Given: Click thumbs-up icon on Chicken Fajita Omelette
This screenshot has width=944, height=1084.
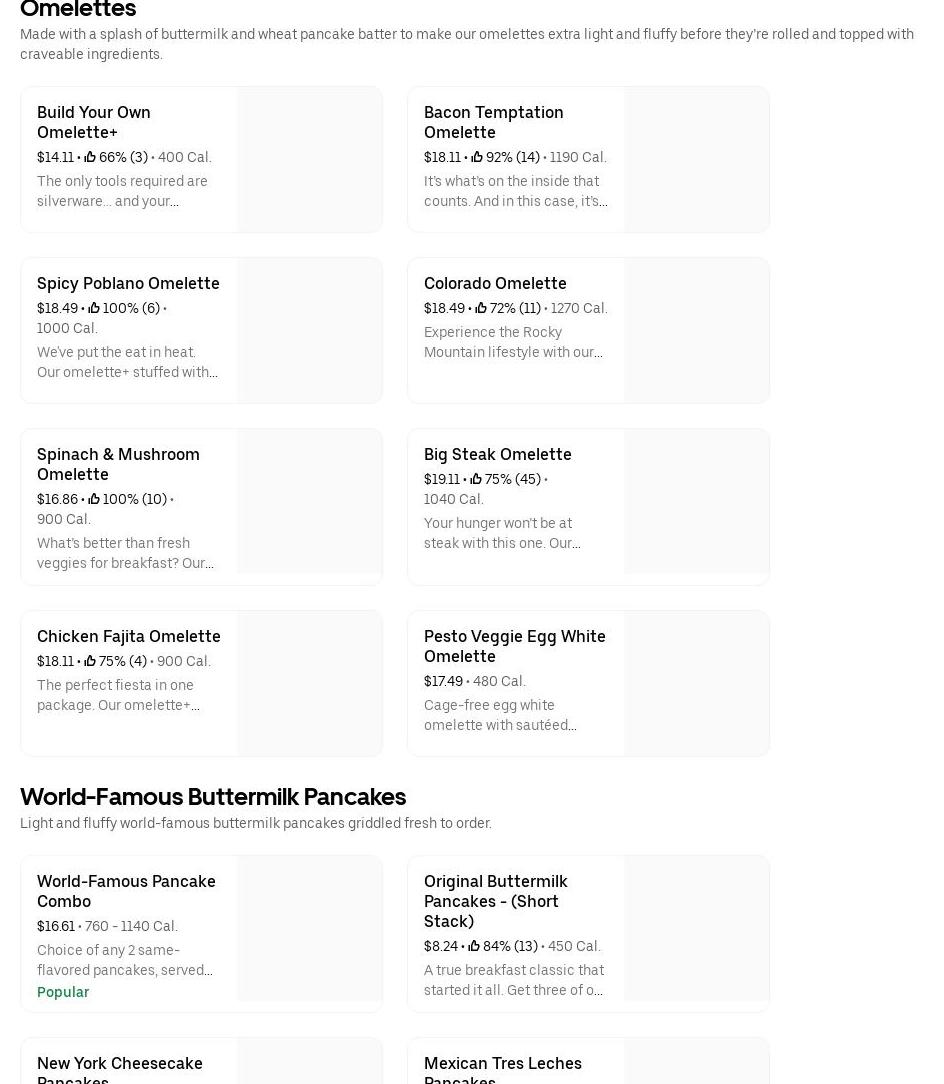Looking at the screenshot, I should [90, 661].
